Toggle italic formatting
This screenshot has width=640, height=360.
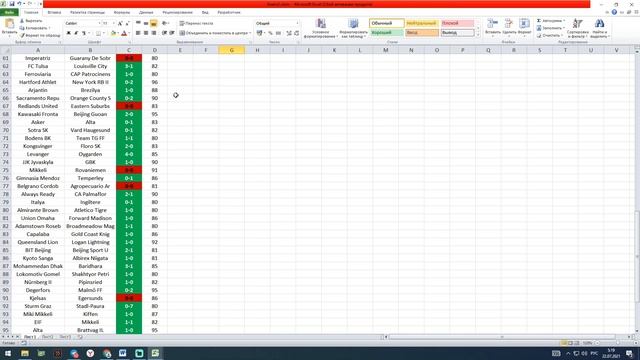click(76, 33)
